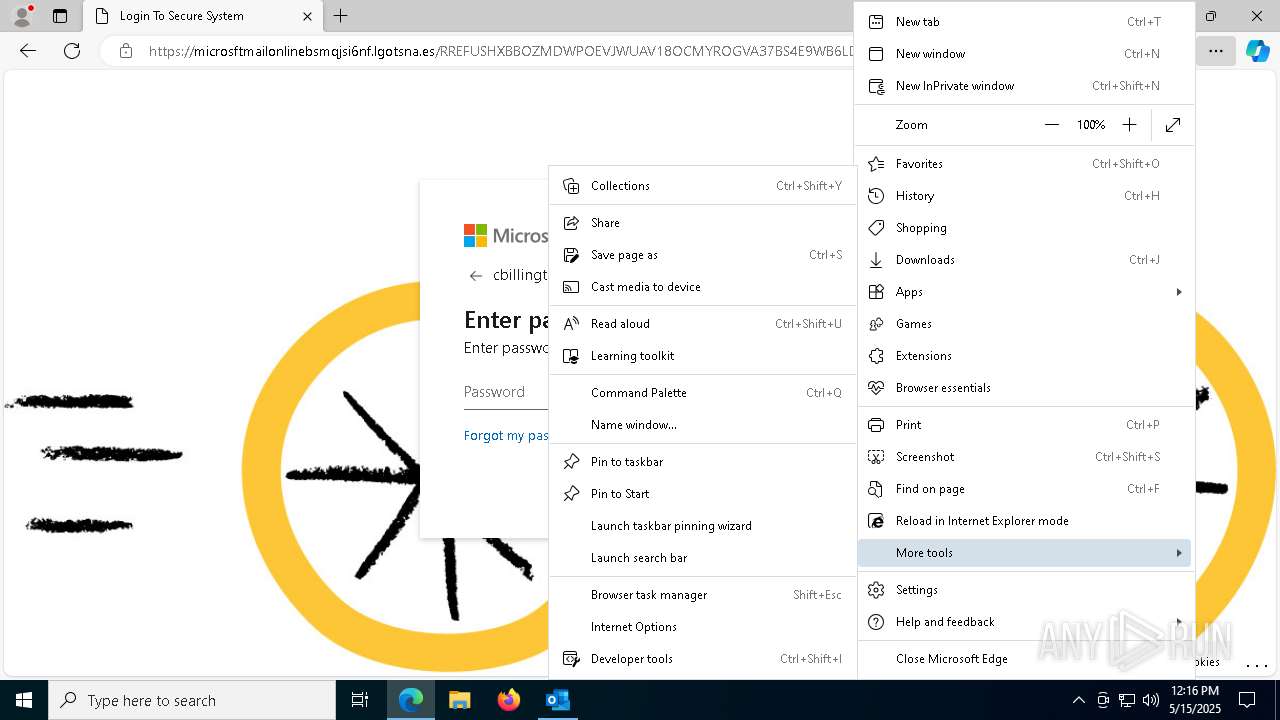The height and width of the screenshot is (720, 1280).
Task: Click the Screenshot icon
Action: click(x=876, y=457)
